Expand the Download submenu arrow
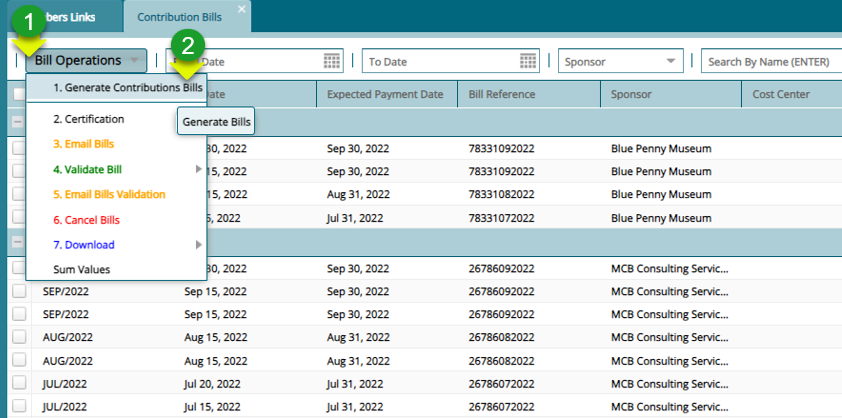 click(x=199, y=245)
